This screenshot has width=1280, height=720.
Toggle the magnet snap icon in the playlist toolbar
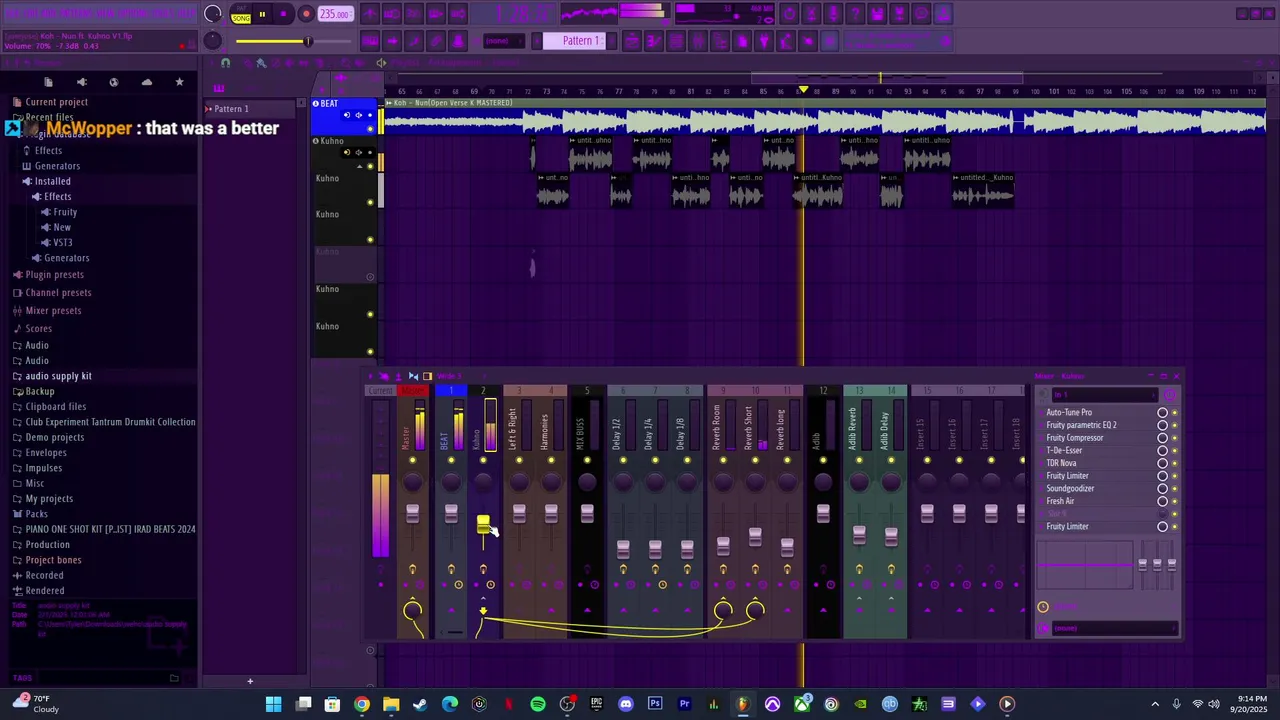tap(225, 63)
